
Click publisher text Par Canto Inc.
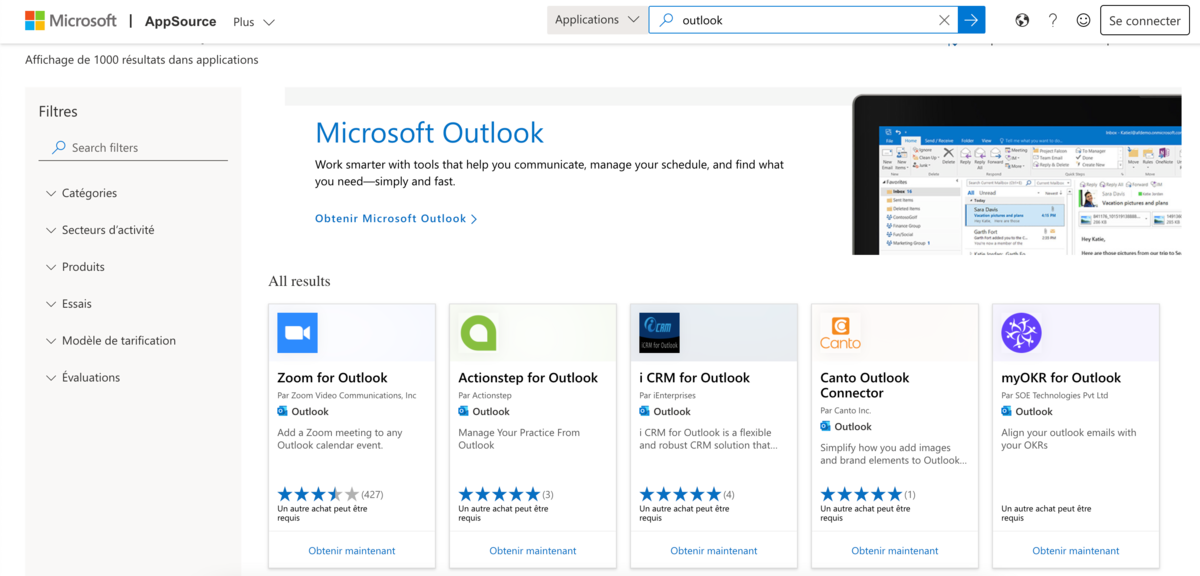point(846,410)
